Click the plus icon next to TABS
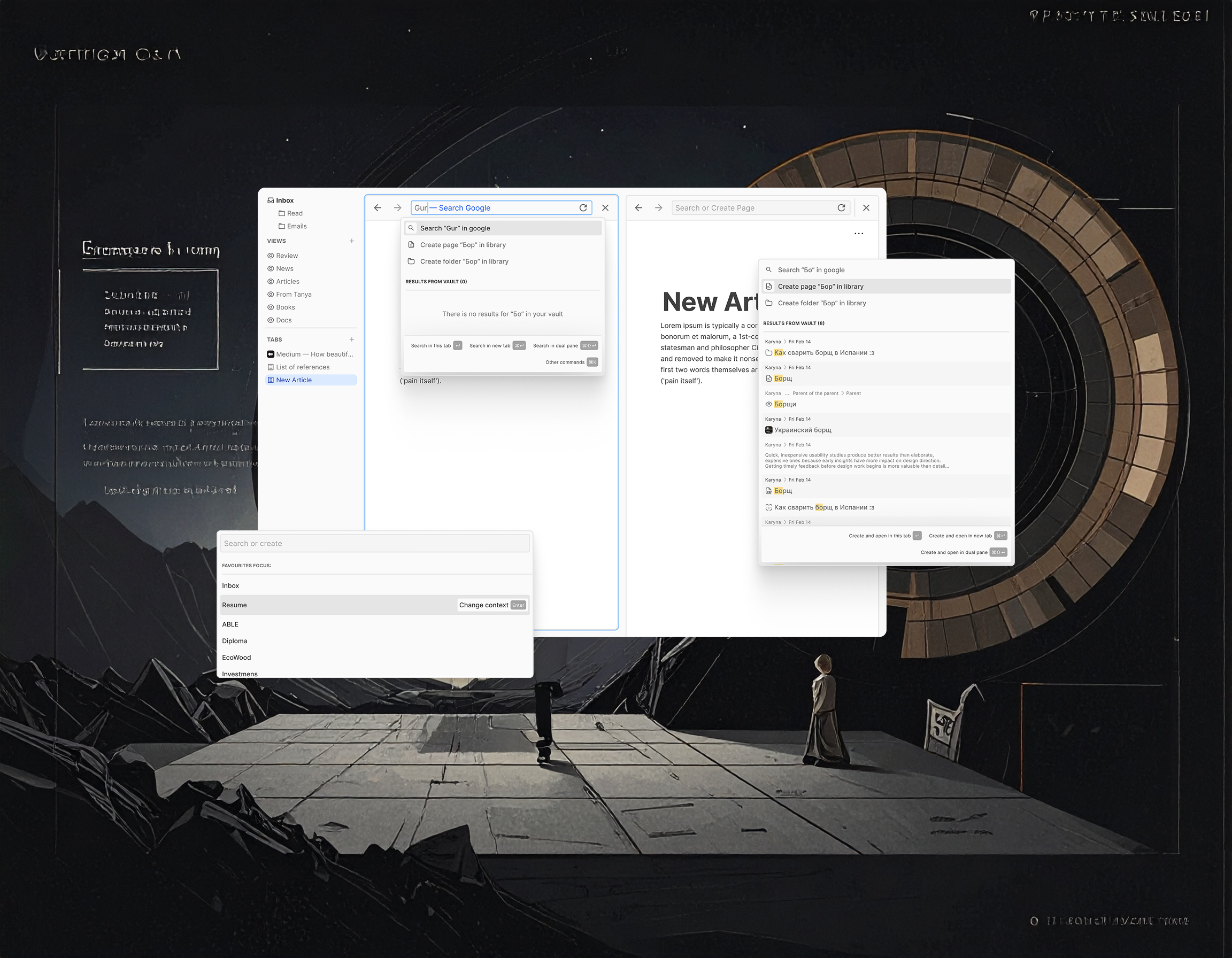The width and height of the screenshot is (1232, 958). (352, 339)
